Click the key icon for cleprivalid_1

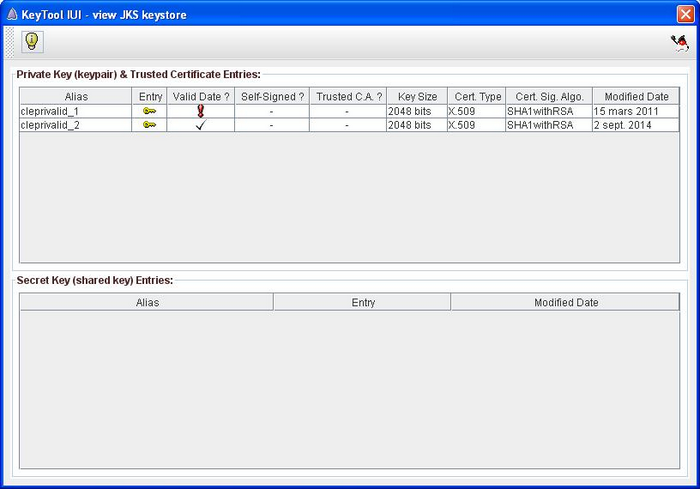pyautogui.click(x=149, y=111)
